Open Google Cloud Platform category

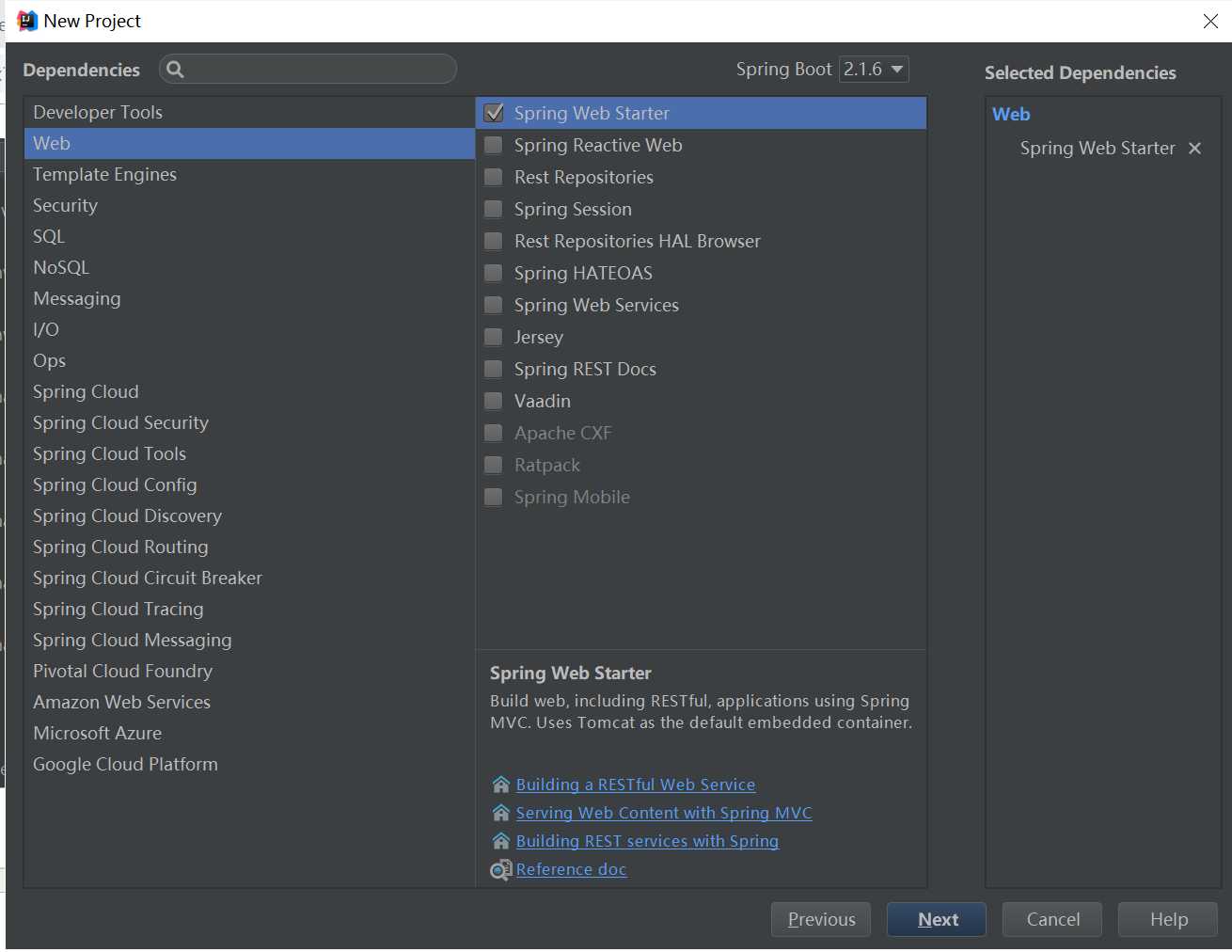[x=249, y=764]
